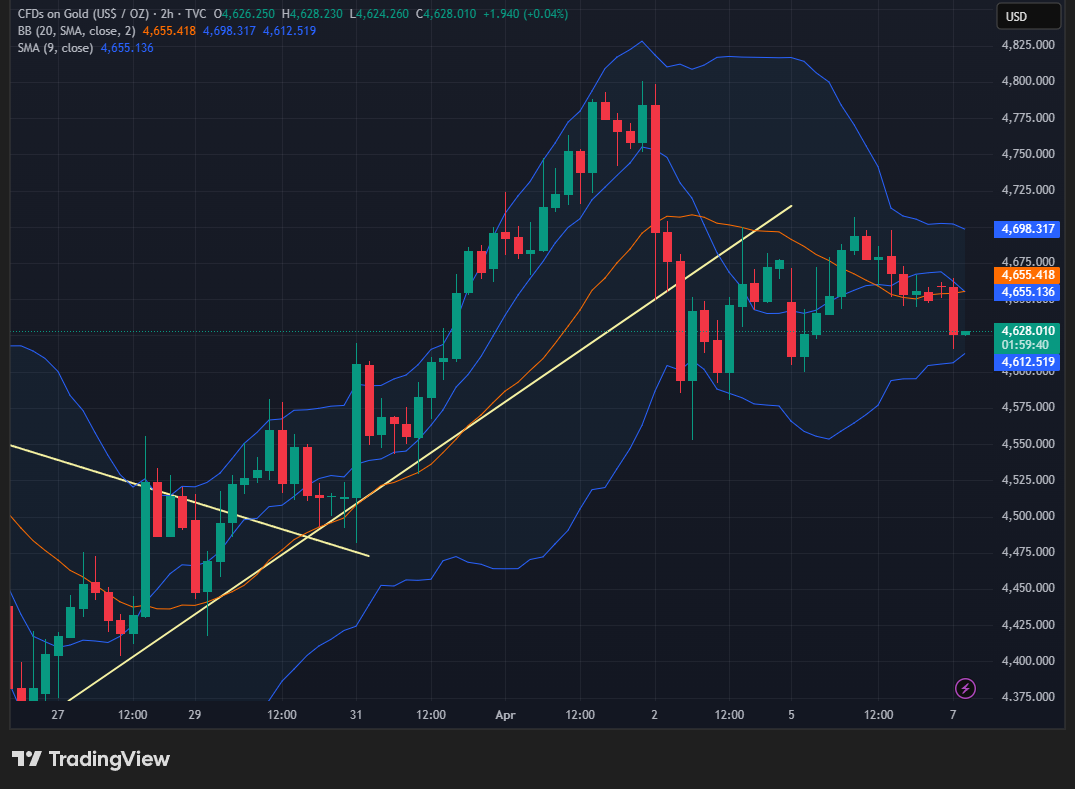Select the SMA (9, close) indicator legend
This screenshot has width=1075, height=789.
pyautogui.click(x=55, y=48)
